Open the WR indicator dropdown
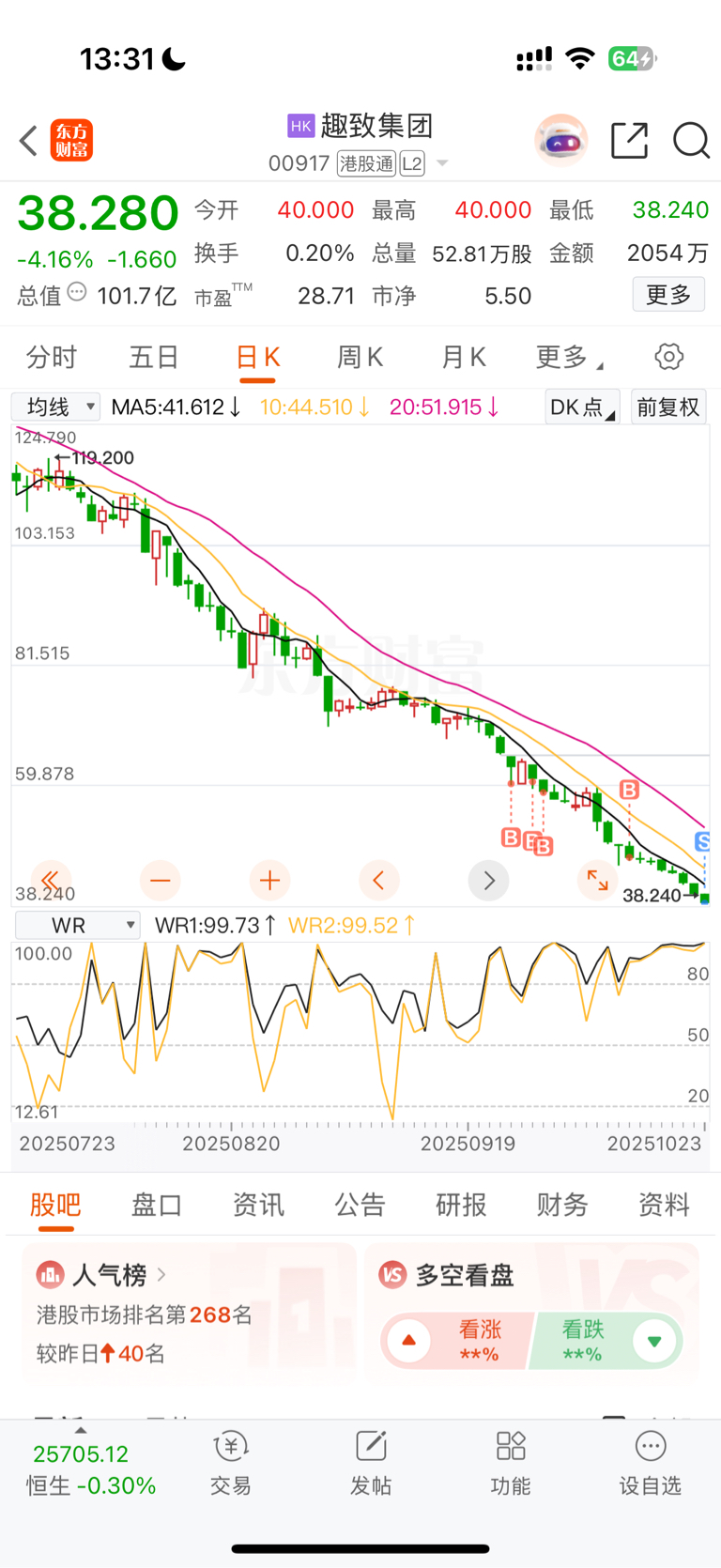721x1568 pixels. (78, 926)
